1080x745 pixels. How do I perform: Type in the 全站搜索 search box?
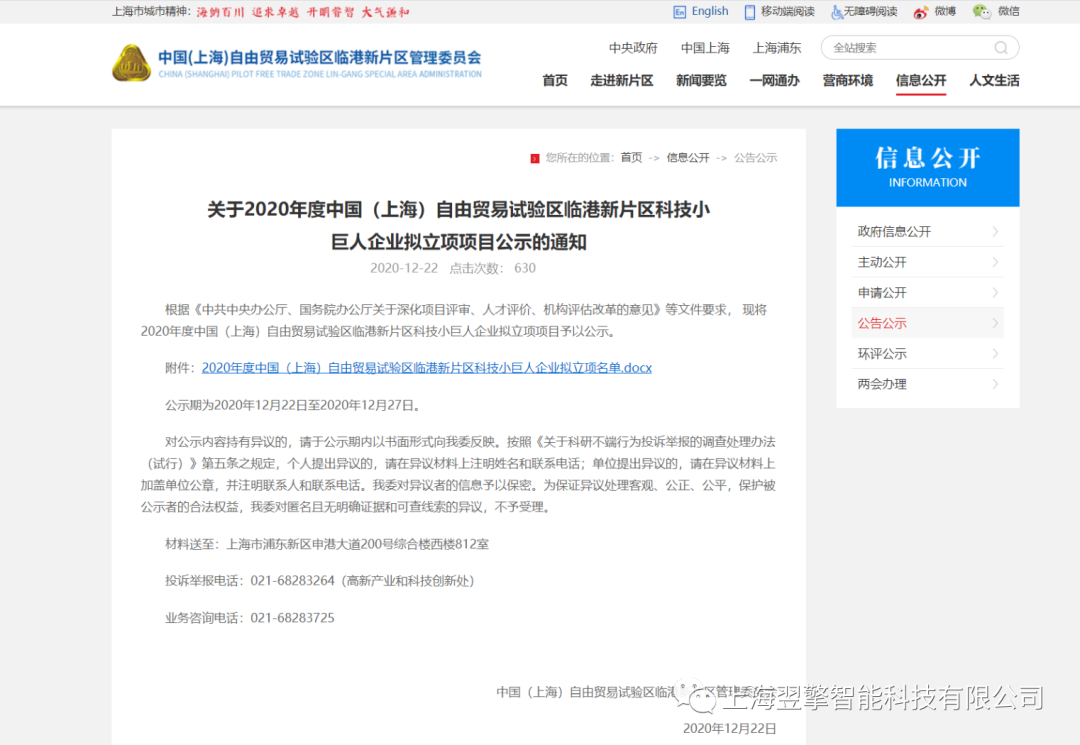click(905, 48)
